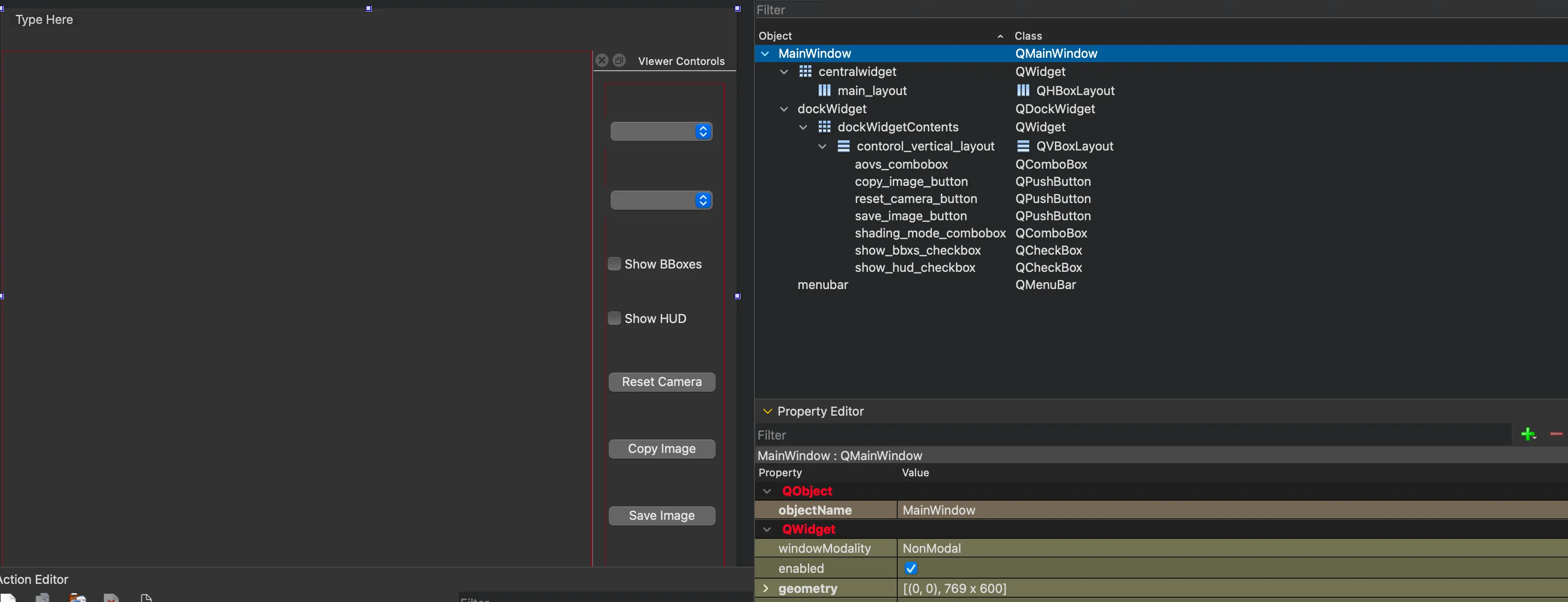
Task: Click the green add dynamic property icon
Action: [1527, 434]
